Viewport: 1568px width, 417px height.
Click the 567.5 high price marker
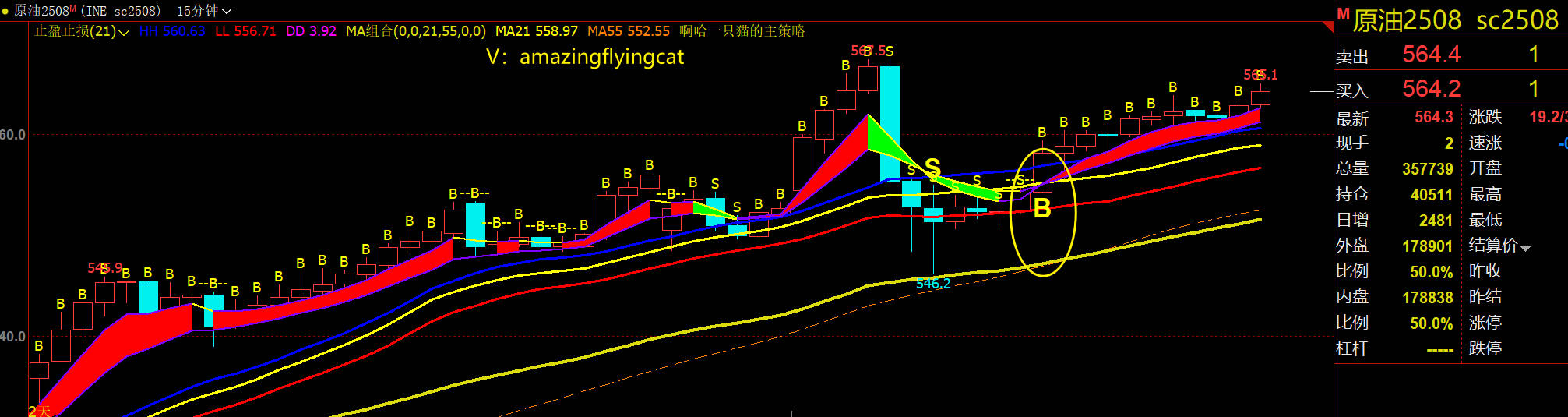(x=868, y=51)
